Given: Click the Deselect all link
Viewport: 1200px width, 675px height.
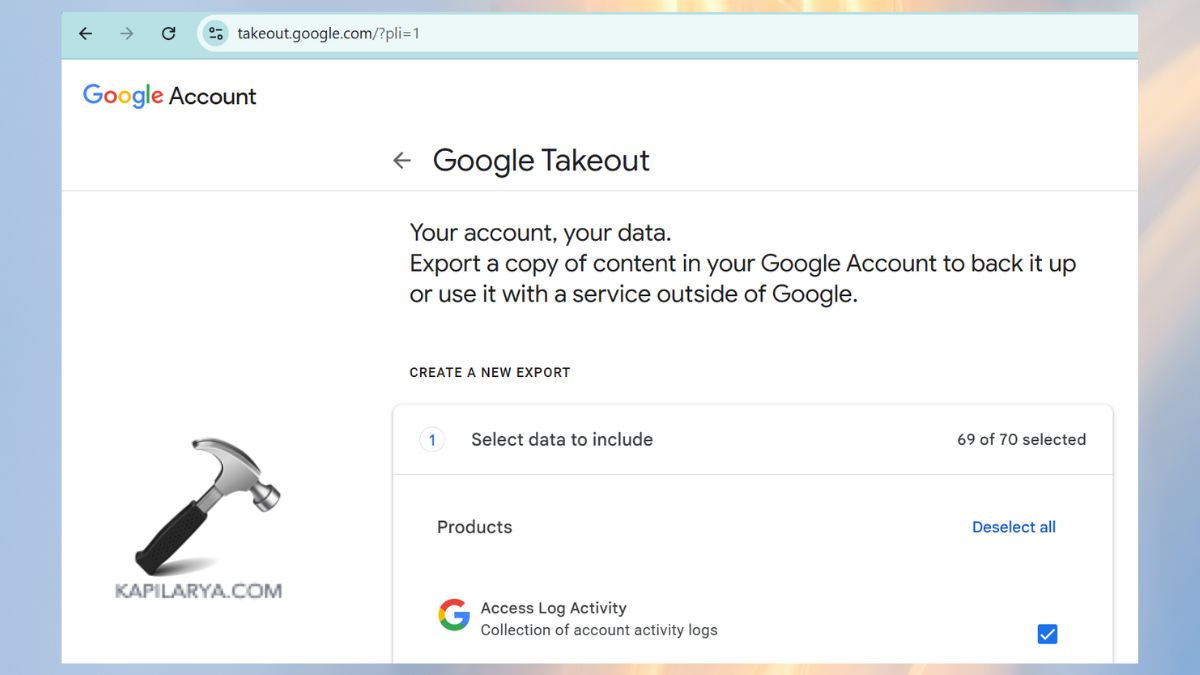Looking at the screenshot, I should (x=1014, y=527).
